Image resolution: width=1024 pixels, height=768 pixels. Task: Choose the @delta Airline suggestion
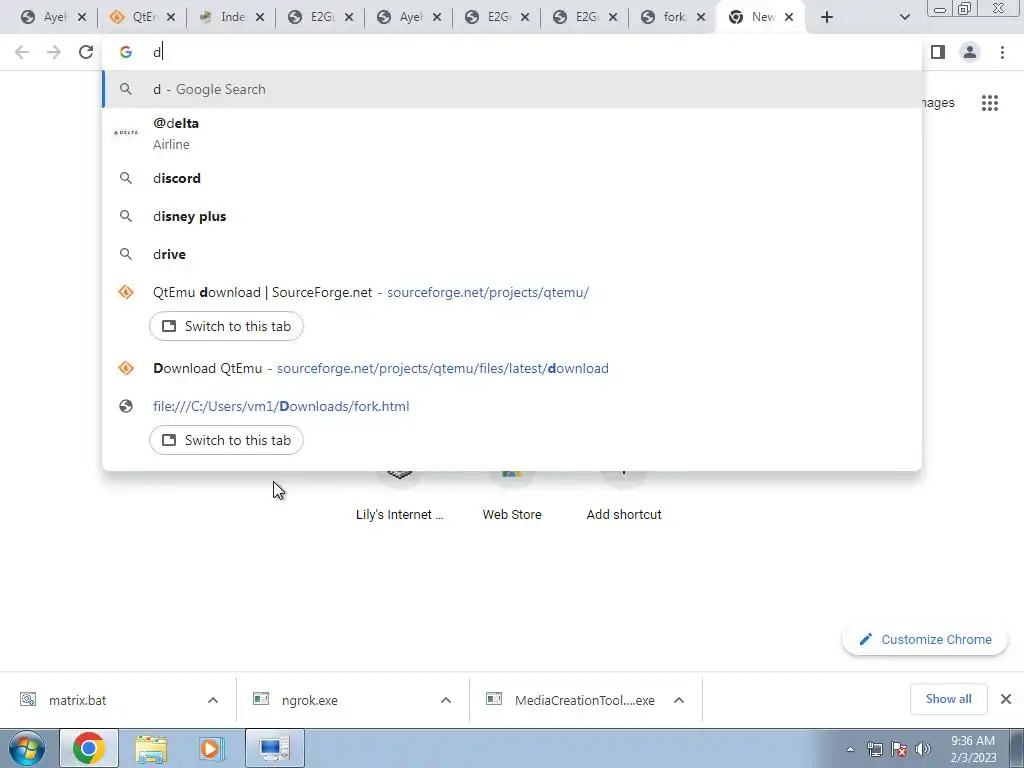(x=512, y=133)
